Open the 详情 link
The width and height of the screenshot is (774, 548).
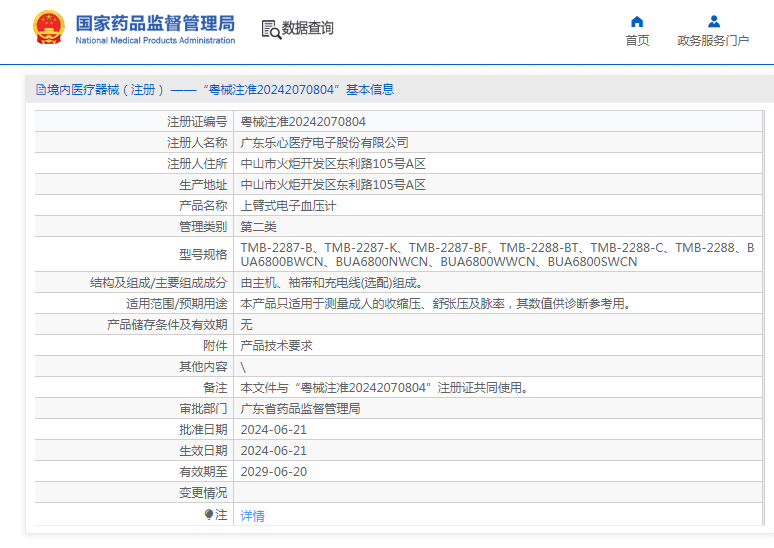pos(252,516)
